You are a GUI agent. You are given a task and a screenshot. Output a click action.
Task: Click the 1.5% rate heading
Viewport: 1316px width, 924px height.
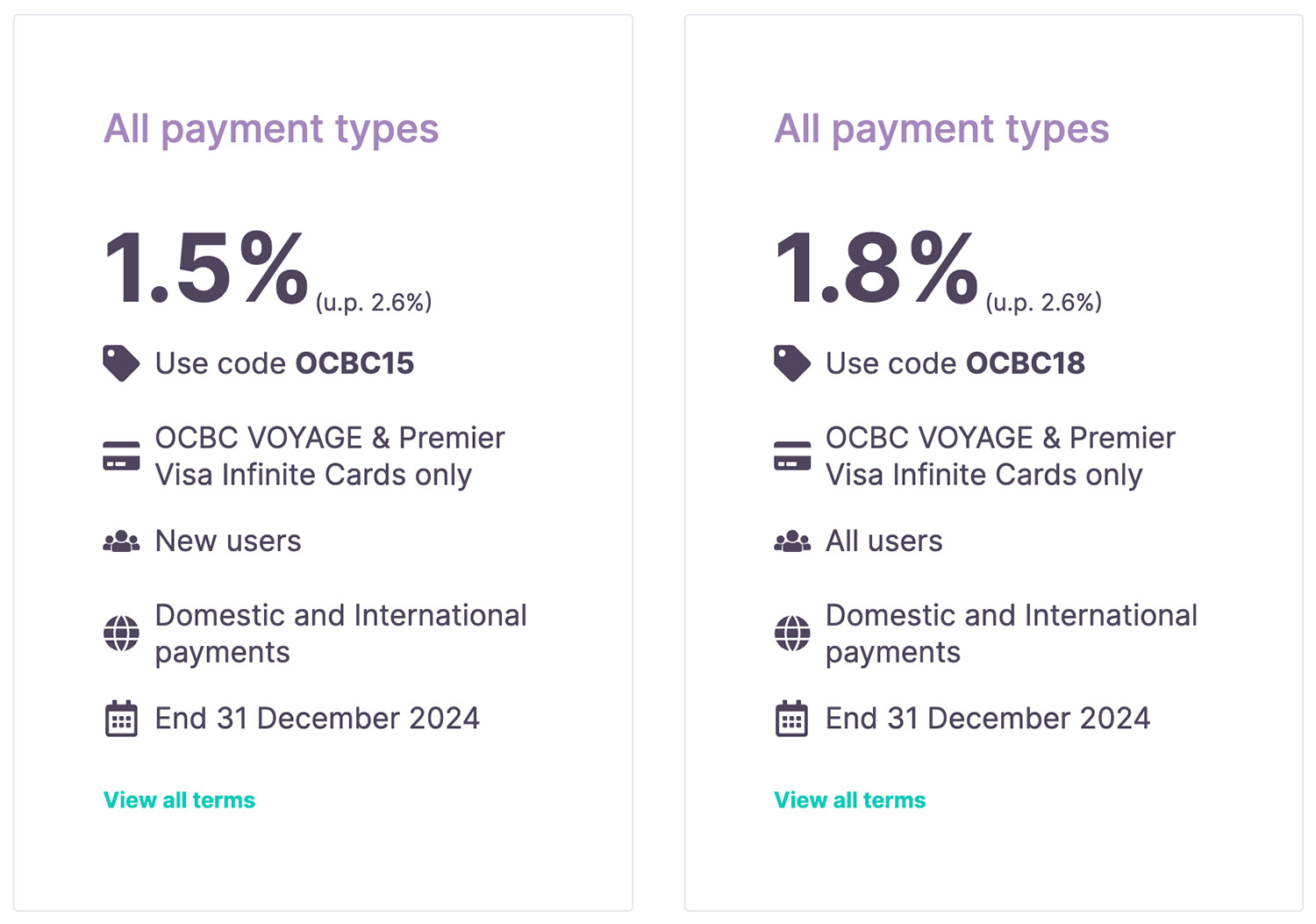[x=206, y=269]
